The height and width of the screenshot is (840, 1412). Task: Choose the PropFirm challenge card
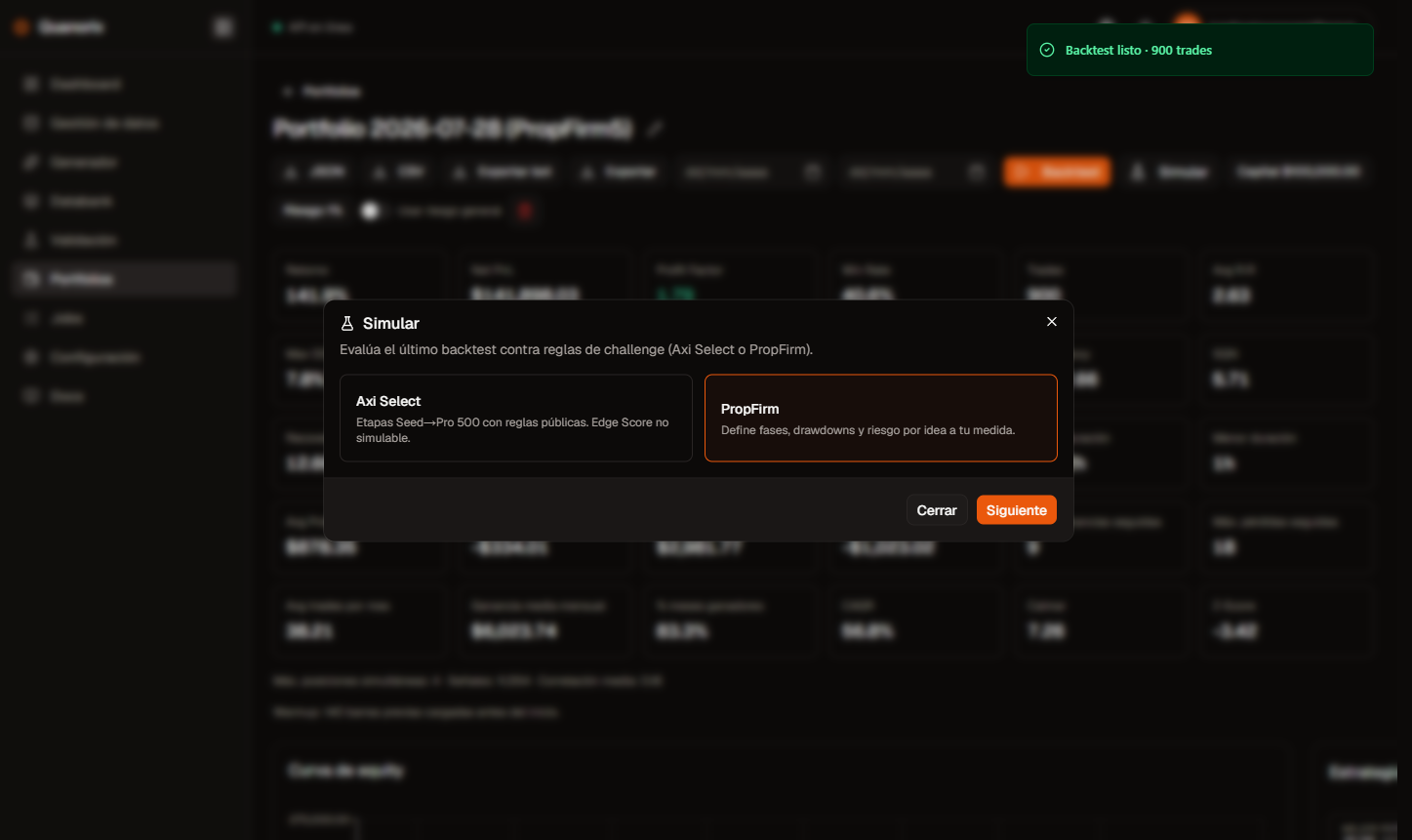(x=881, y=418)
